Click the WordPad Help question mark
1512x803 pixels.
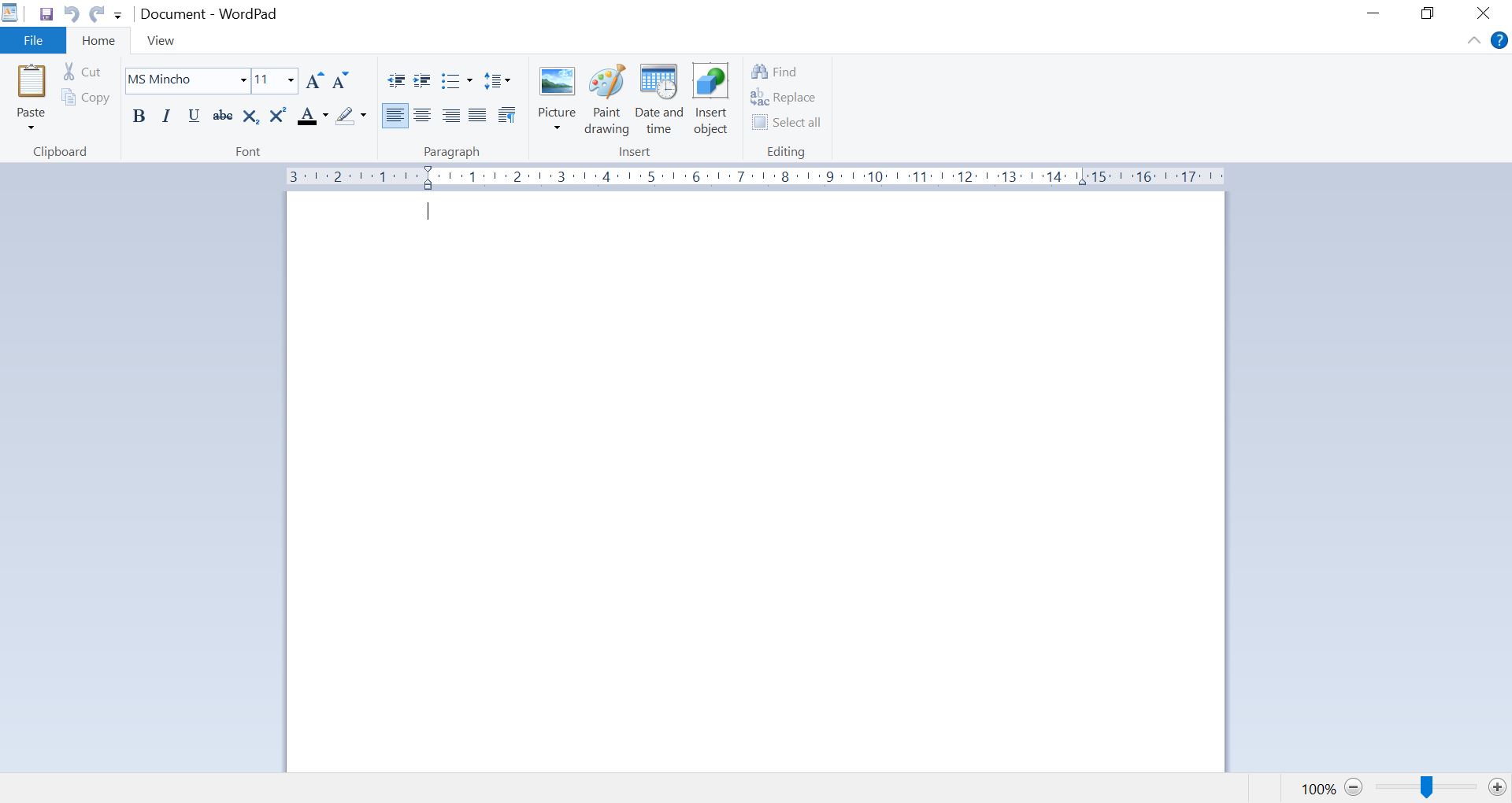[1499, 40]
